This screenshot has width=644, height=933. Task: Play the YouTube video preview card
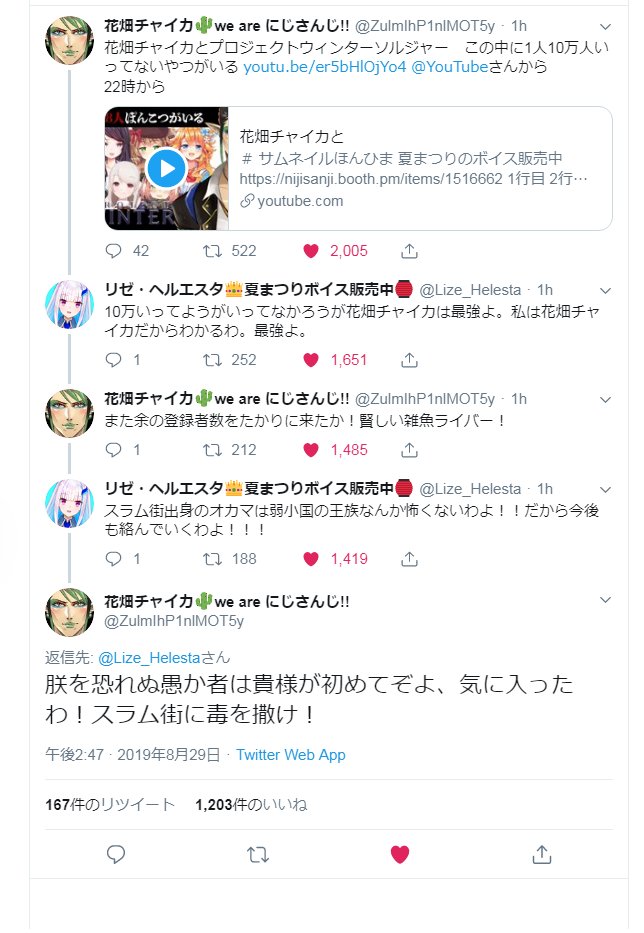[166, 169]
